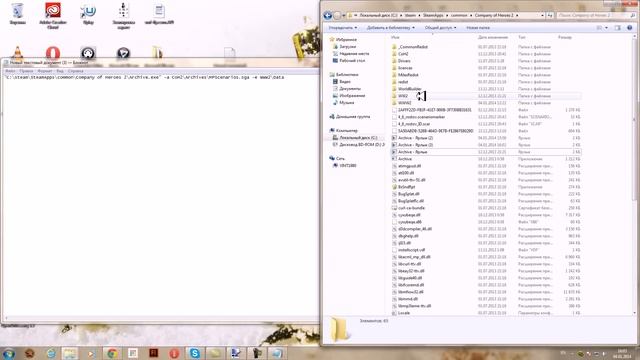Select the CoH2 folder
The height and width of the screenshot is (360, 640).
pos(403,54)
